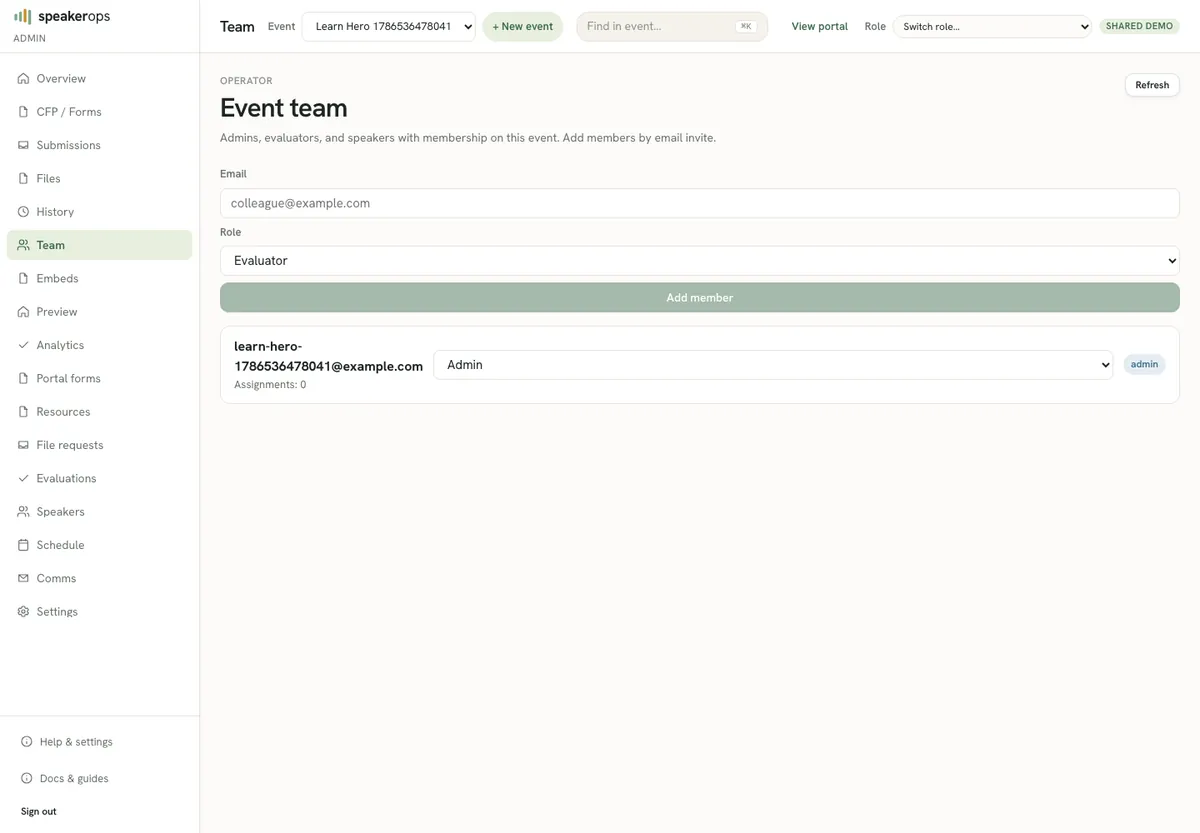Screen dimensions: 1200x833
Task: Open the Switch role dropdown
Action: point(992,26)
